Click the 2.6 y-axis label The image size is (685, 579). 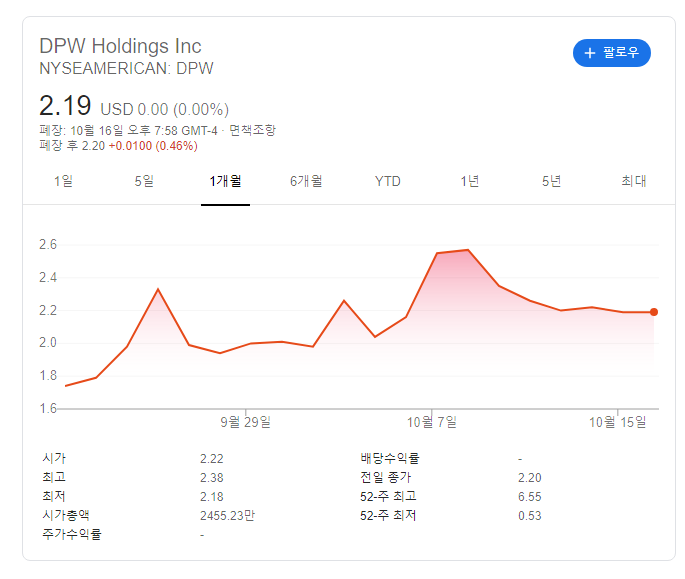[48, 244]
